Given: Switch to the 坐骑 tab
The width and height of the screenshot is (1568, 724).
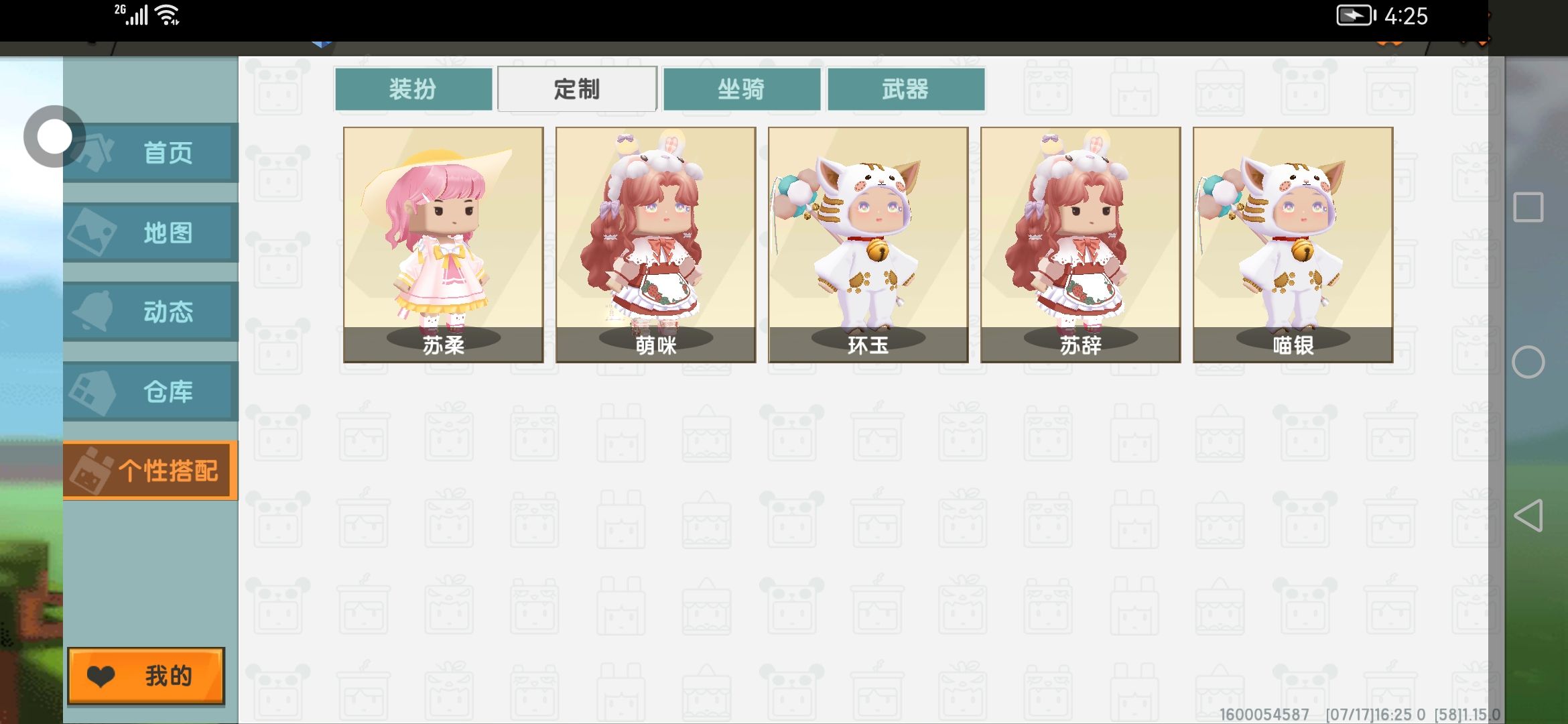Looking at the screenshot, I should [741, 89].
